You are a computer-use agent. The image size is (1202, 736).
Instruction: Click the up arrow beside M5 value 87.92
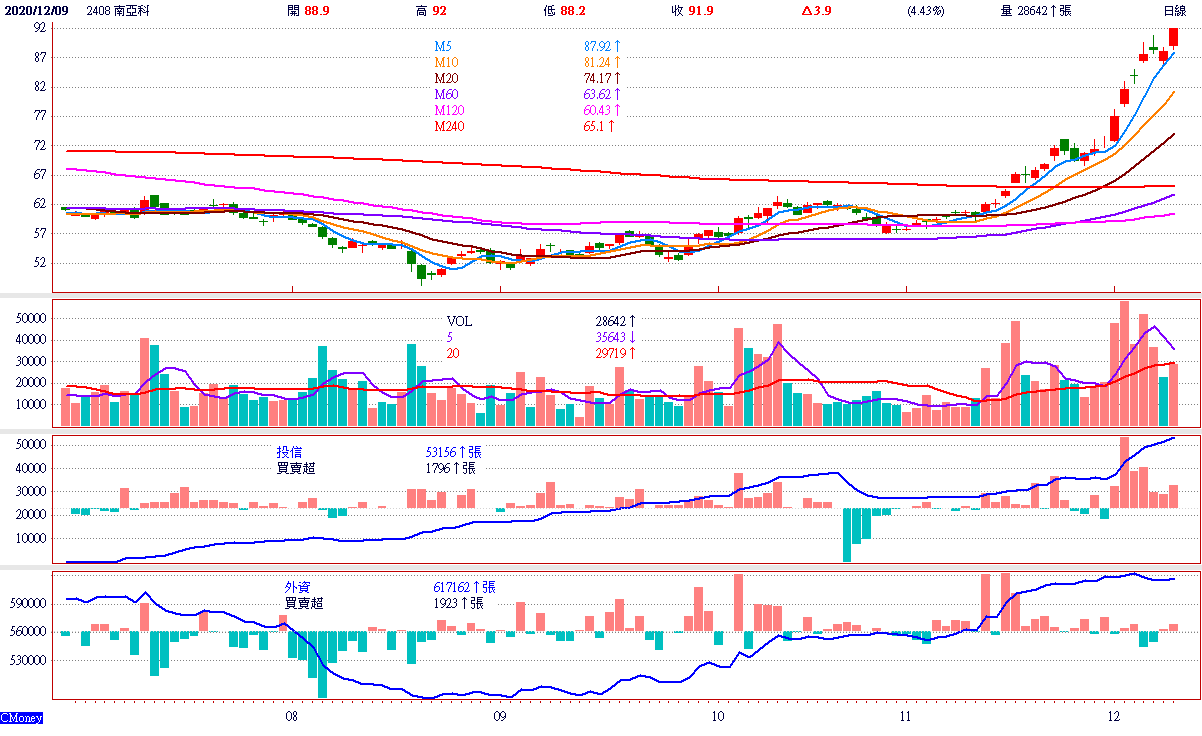pyautogui.click(x=618, y=46)
